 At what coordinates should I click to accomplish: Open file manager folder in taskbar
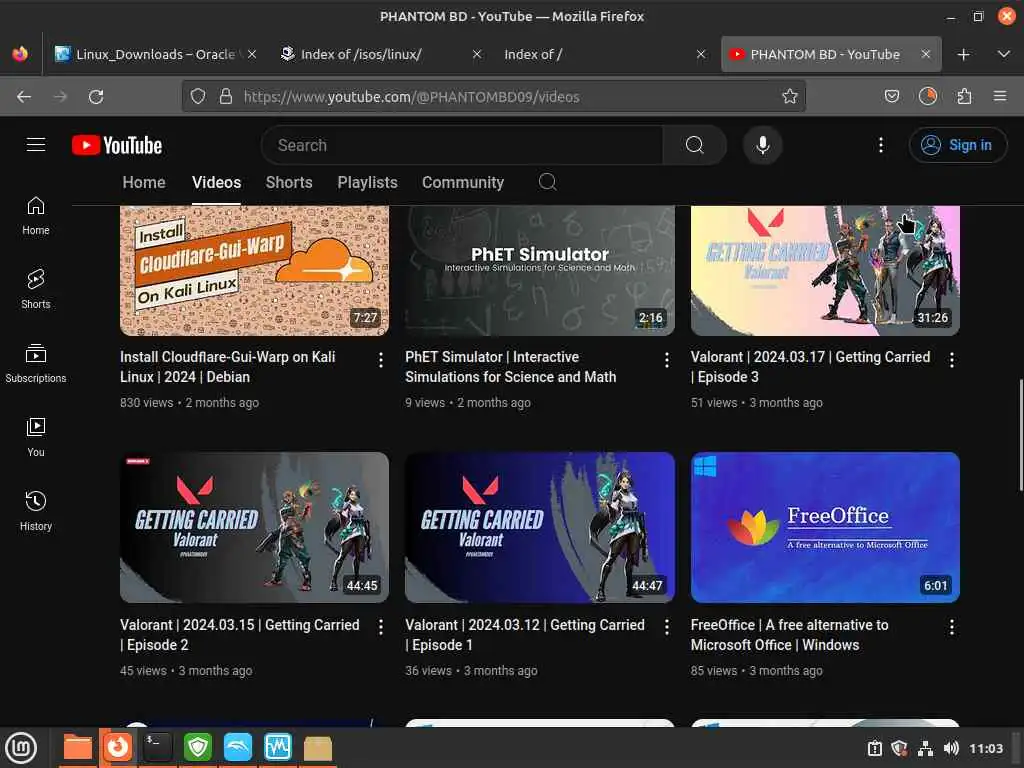point(78,747)
